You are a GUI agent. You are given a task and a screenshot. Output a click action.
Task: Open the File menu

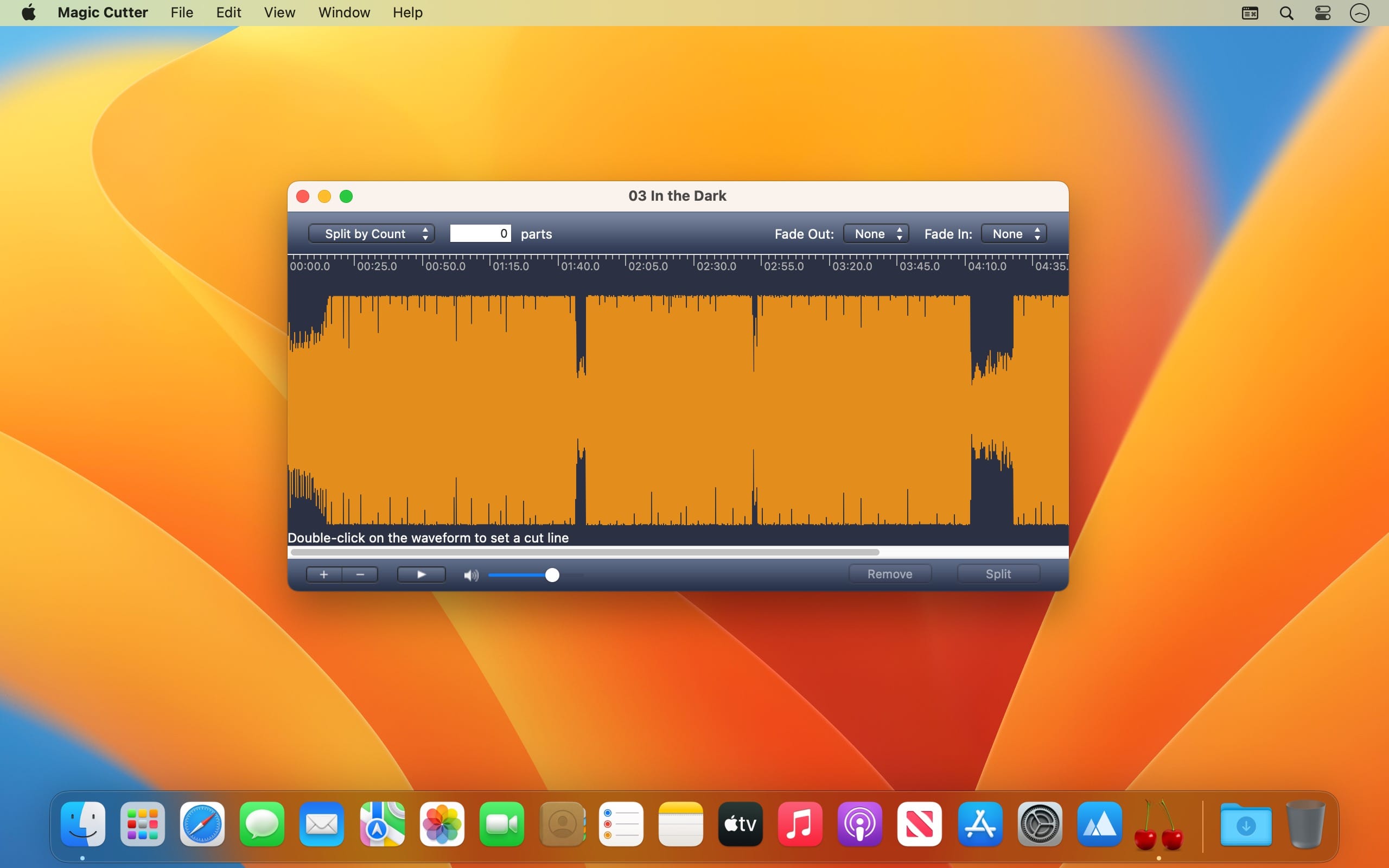(181, 12)
